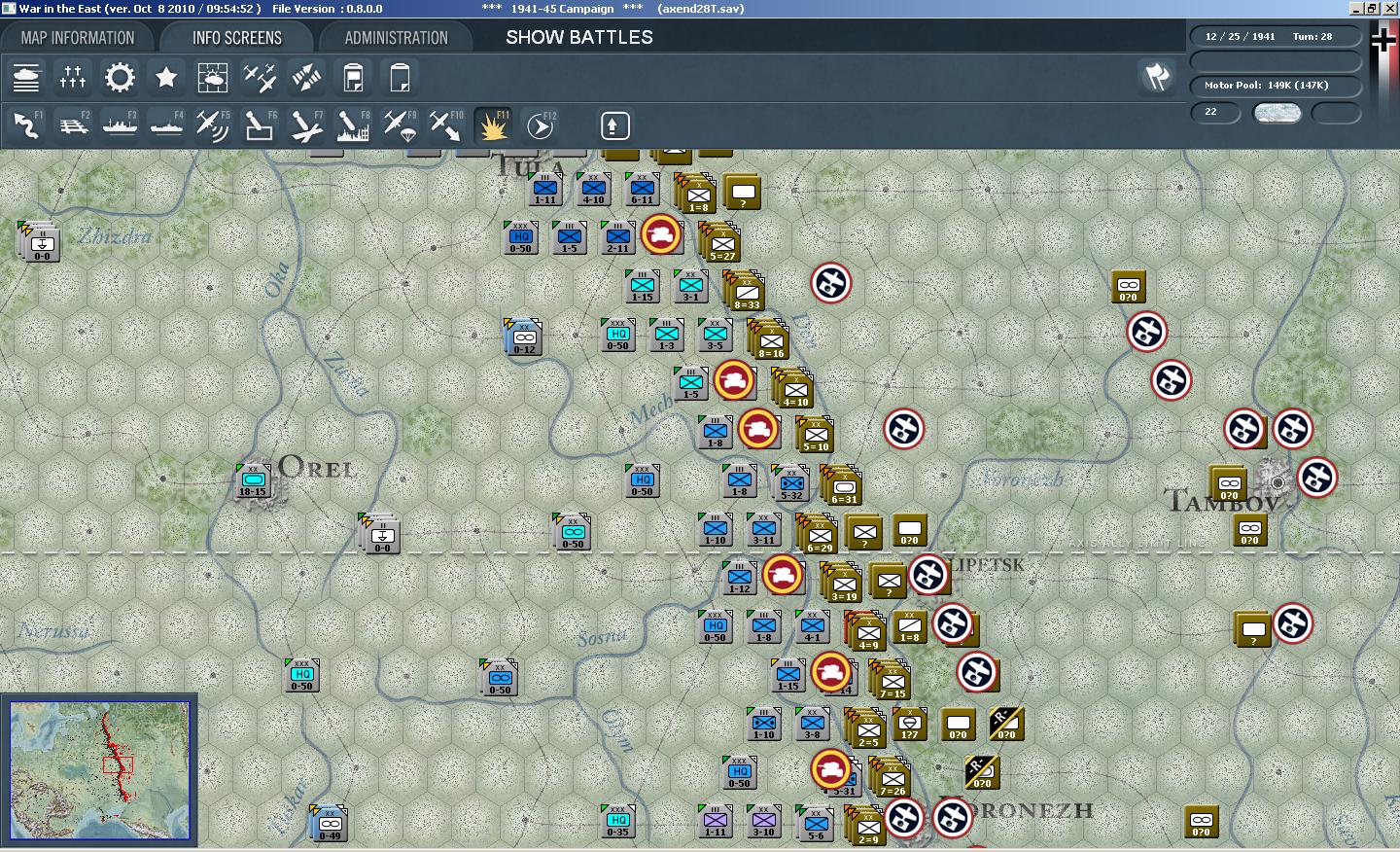The image size is (1400, 852).
Task: Select F3 naval transport mode
Action: pos(120,125)
